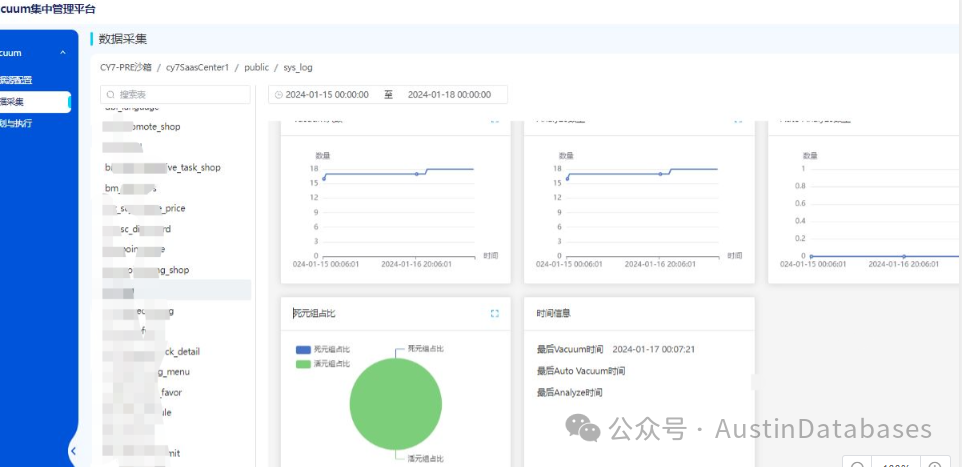Click the green slice of the pie chart
Image resolution: width=962 pixels, height=467 pixels.
click(396, 404)
